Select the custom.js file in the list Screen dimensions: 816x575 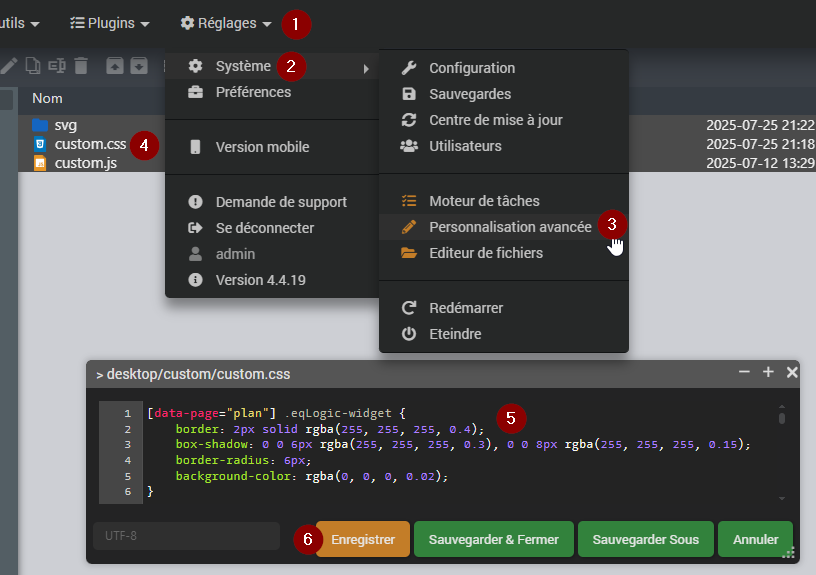point(84,162)
